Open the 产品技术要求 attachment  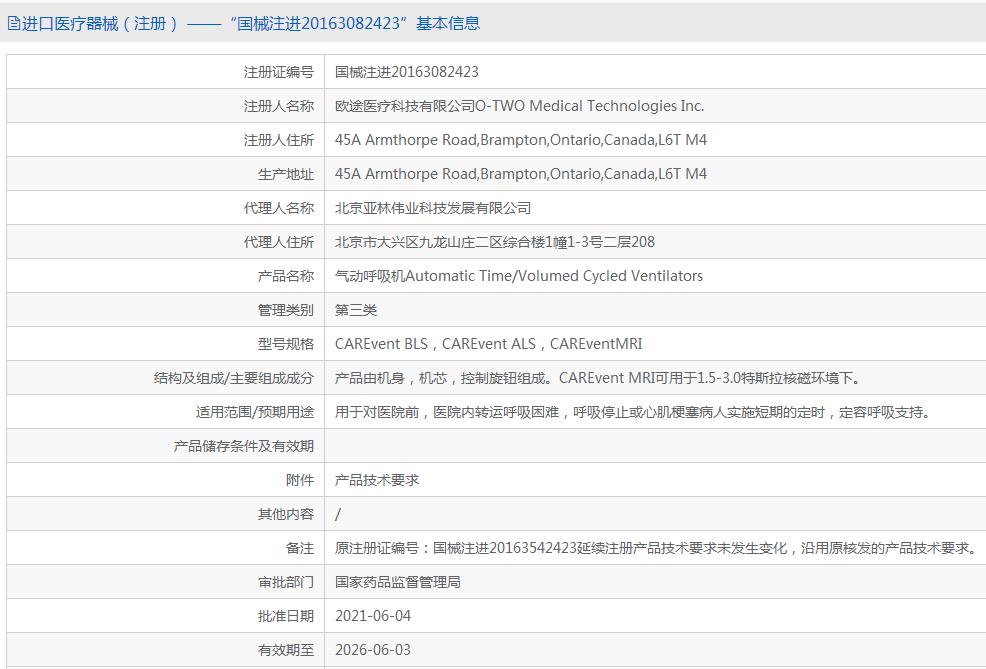(x=377, y=480)
